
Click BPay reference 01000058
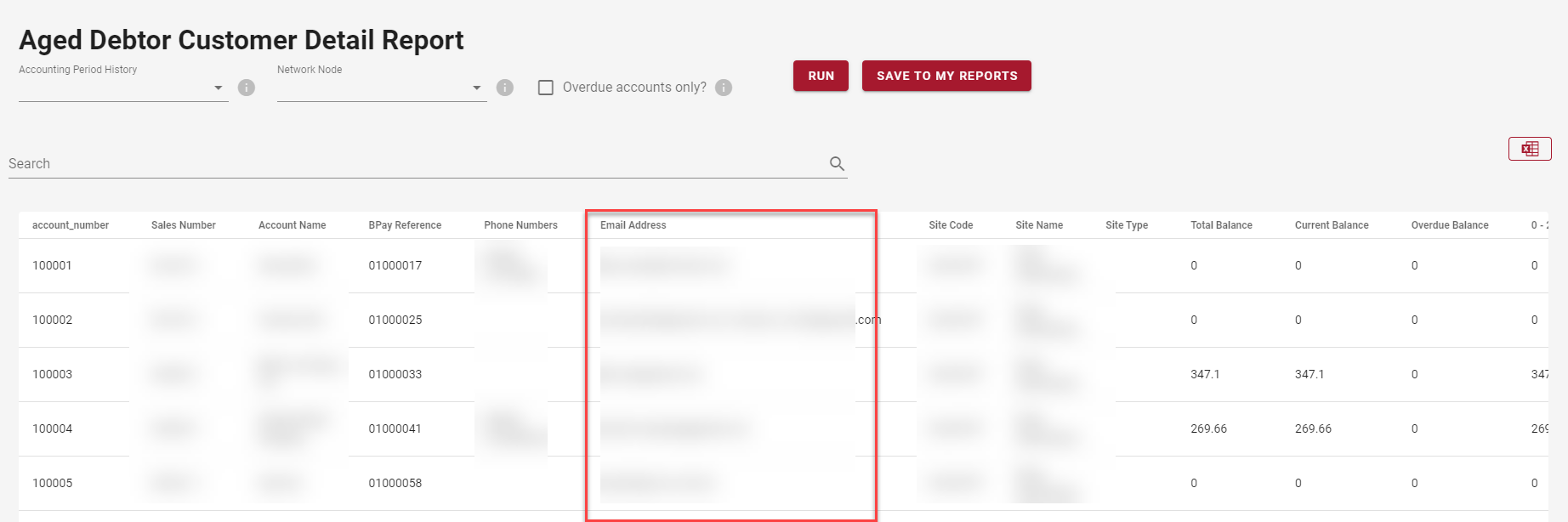(395, 483)
